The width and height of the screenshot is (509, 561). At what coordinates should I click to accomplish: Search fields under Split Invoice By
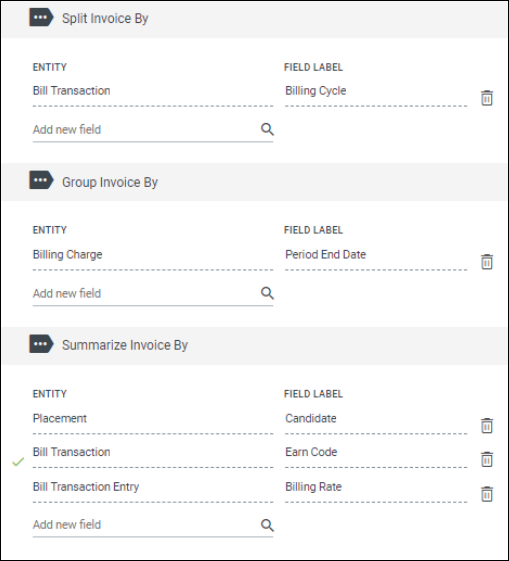pyautogui.click(x=267, y=129)
